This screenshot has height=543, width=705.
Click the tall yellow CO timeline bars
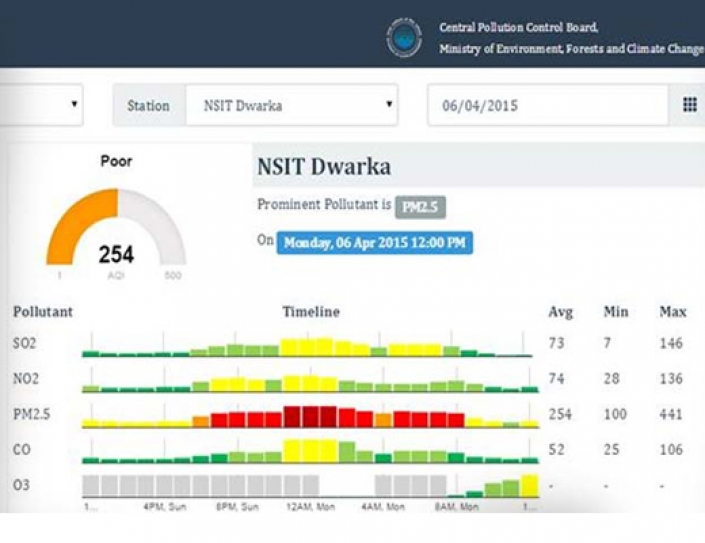(x=310, y=451)
